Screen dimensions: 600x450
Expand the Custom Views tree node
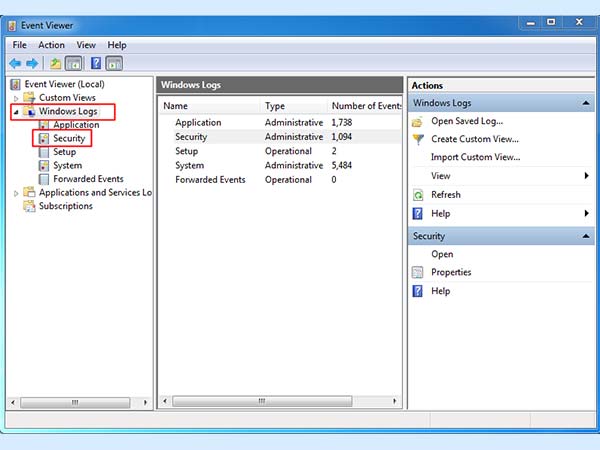point(16,98)
